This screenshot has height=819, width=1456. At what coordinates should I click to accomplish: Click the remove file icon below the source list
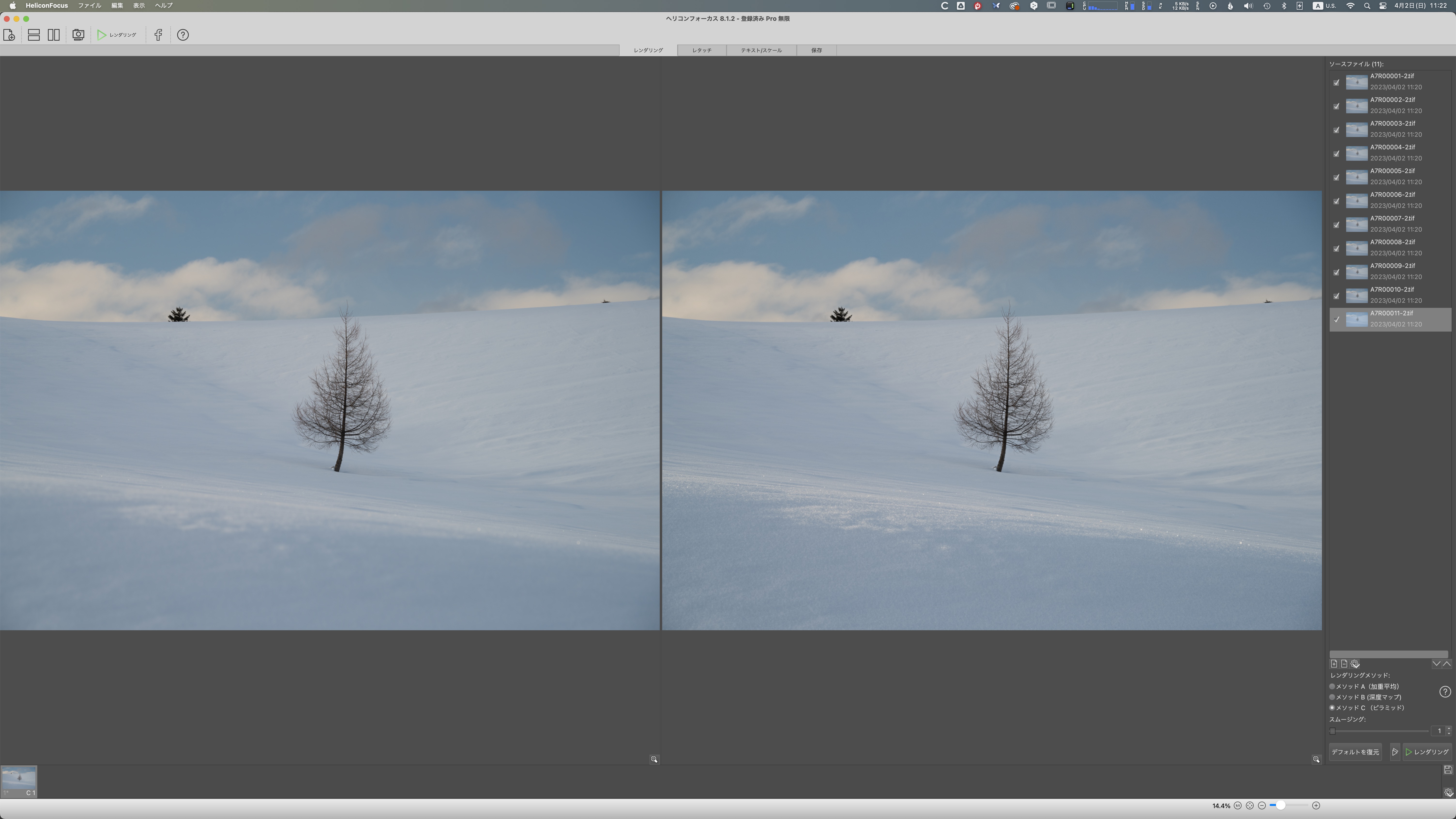pos(1344,664)
